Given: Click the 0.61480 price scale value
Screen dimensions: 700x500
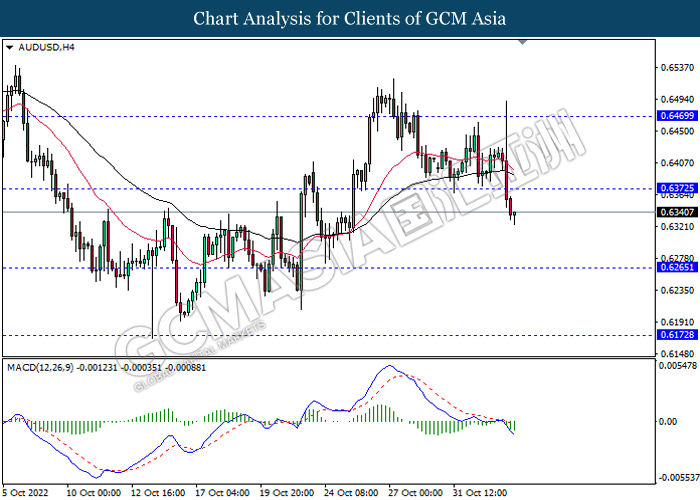Looking at the screenshot, I should pos(677,354).
